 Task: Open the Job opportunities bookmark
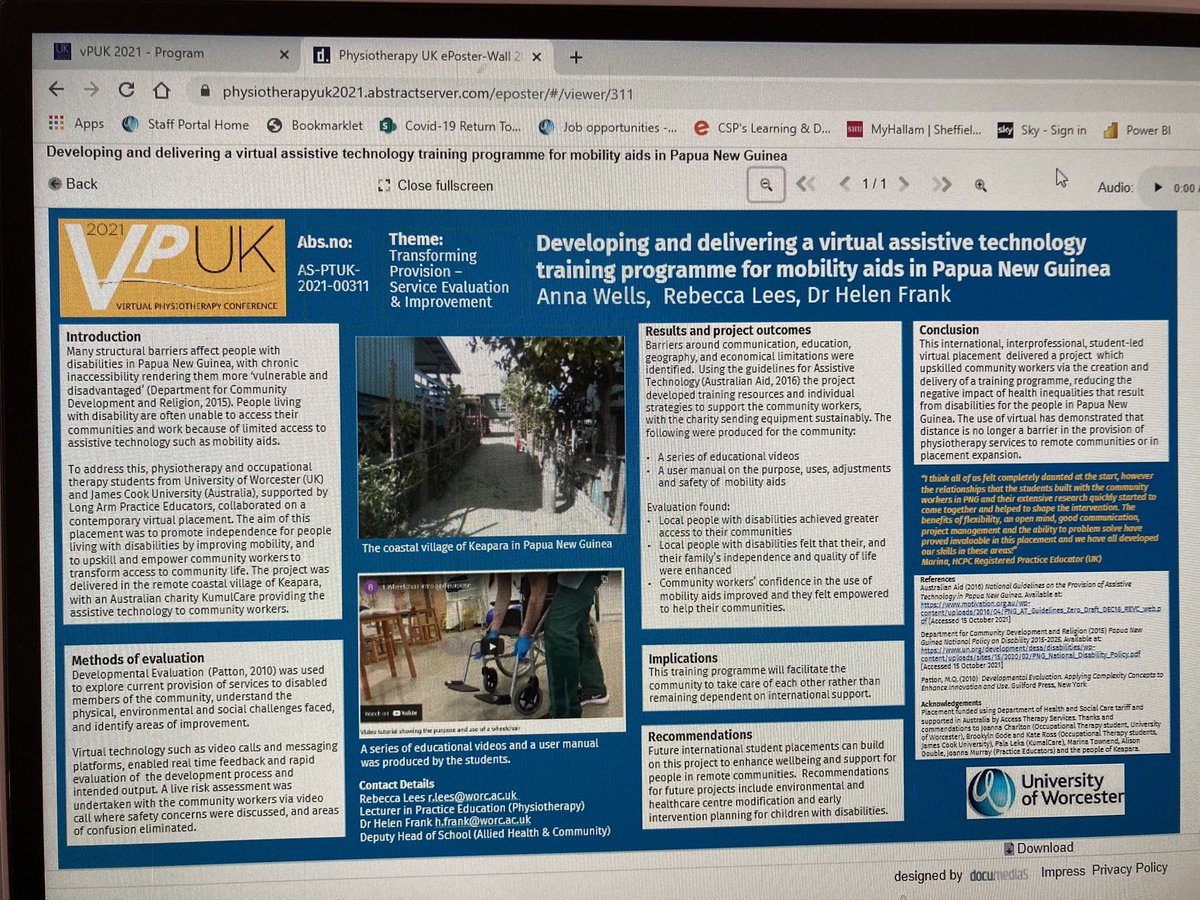point(608,127)
